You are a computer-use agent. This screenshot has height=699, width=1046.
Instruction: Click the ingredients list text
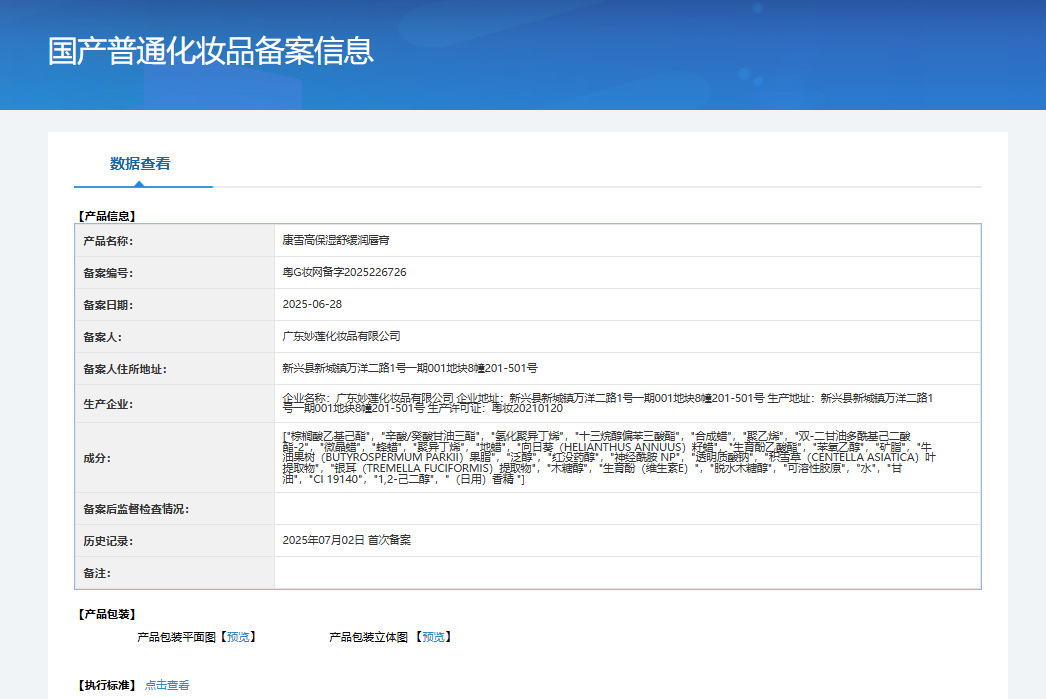(x=609, y=458)
